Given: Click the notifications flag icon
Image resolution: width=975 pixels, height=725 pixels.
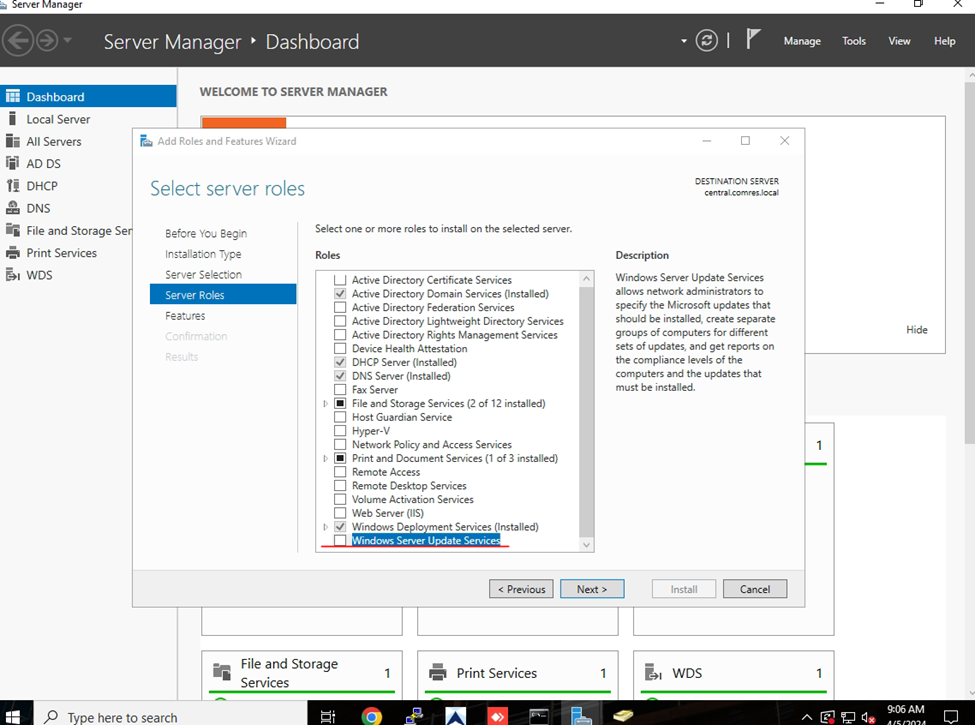Looking at the screenshot, I should point(754,41).
